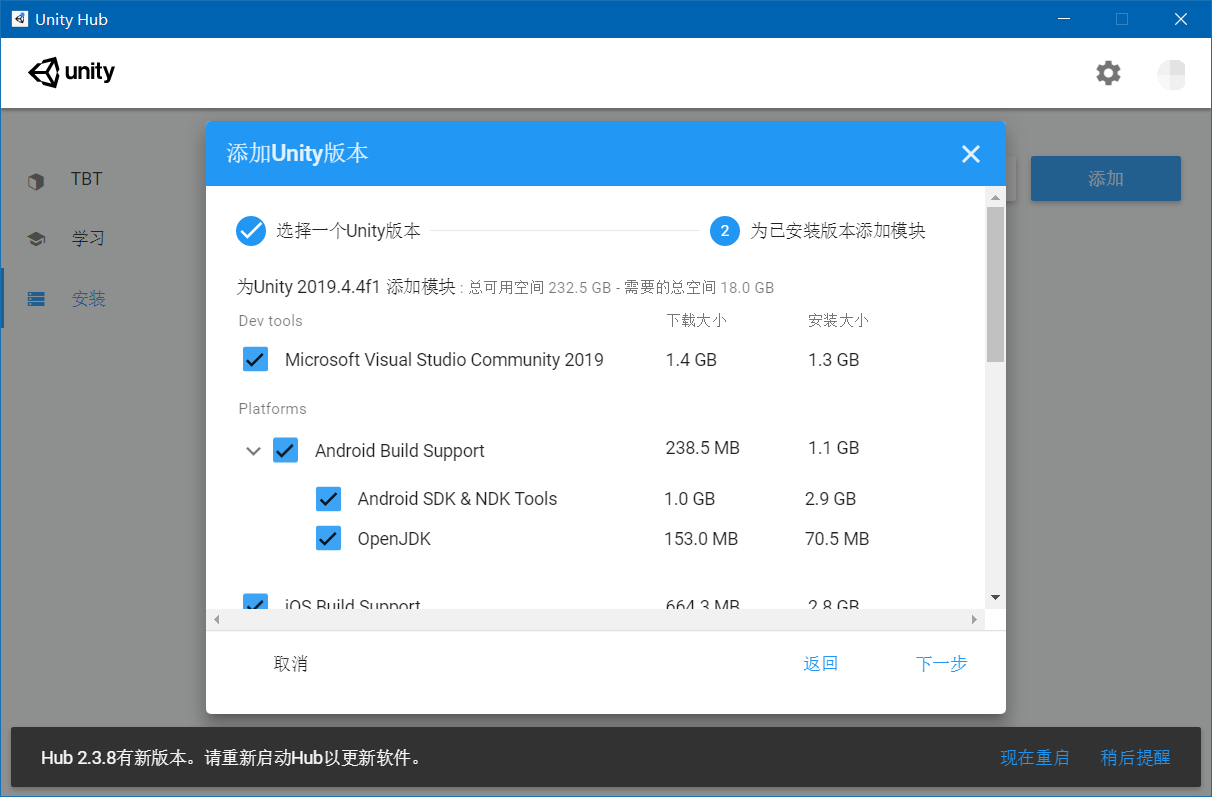
Task: Click the horizontal scrollbar left arrow
Action: point(215,620)
